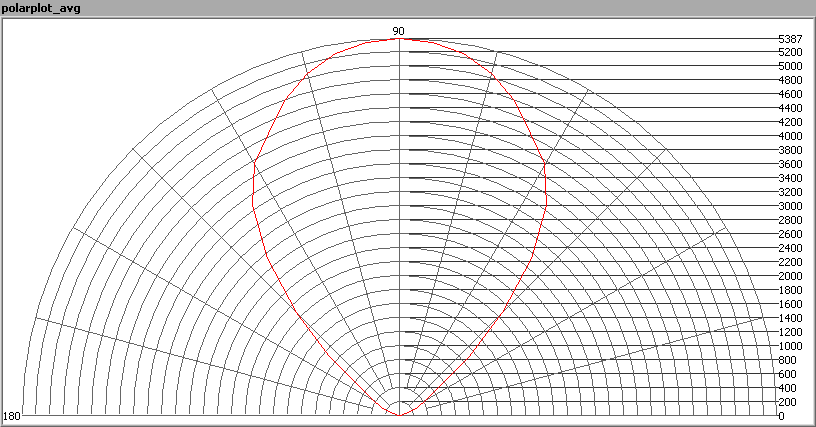
Task: Click the 2600 radial scale label
Action: coord(789,234)
